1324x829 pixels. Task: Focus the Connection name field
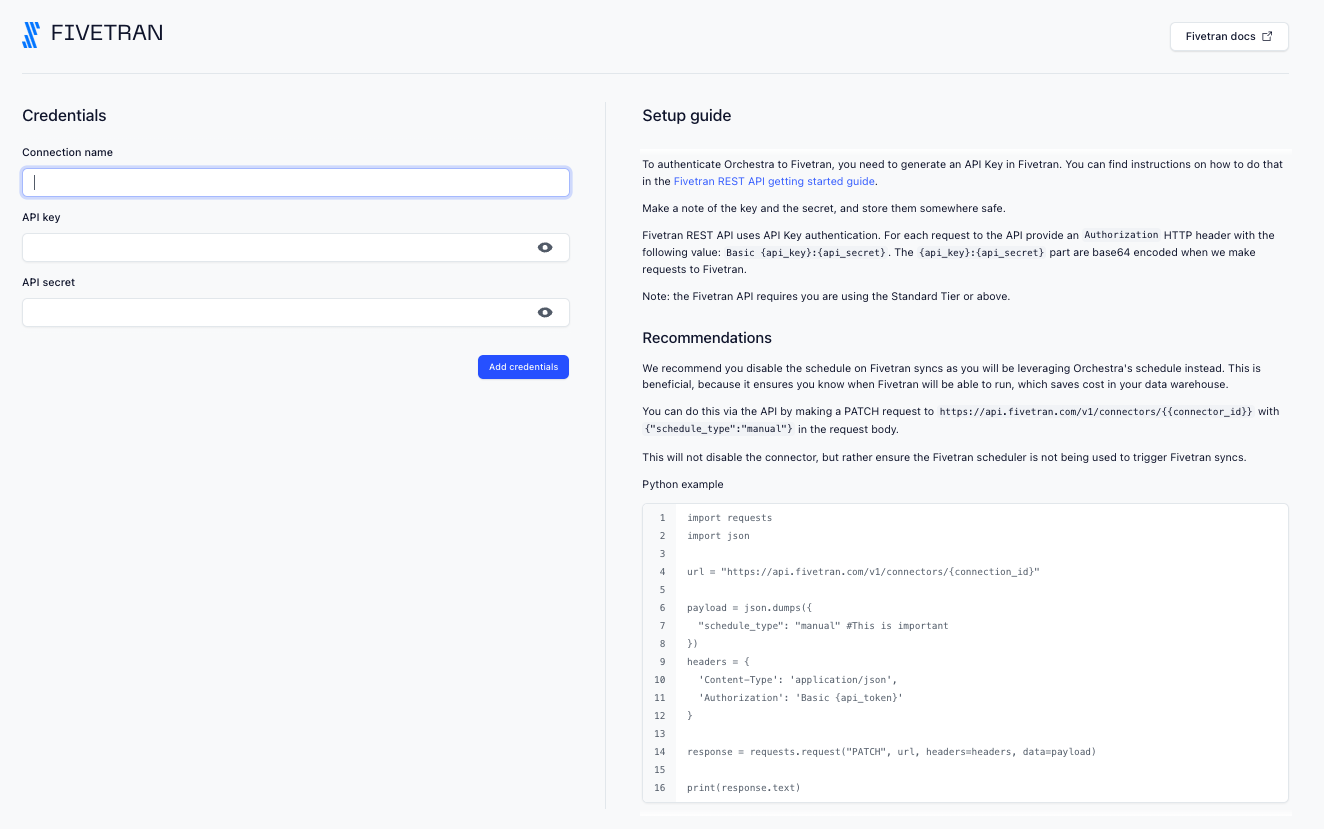pyautogui.click(x=296, y=182)
